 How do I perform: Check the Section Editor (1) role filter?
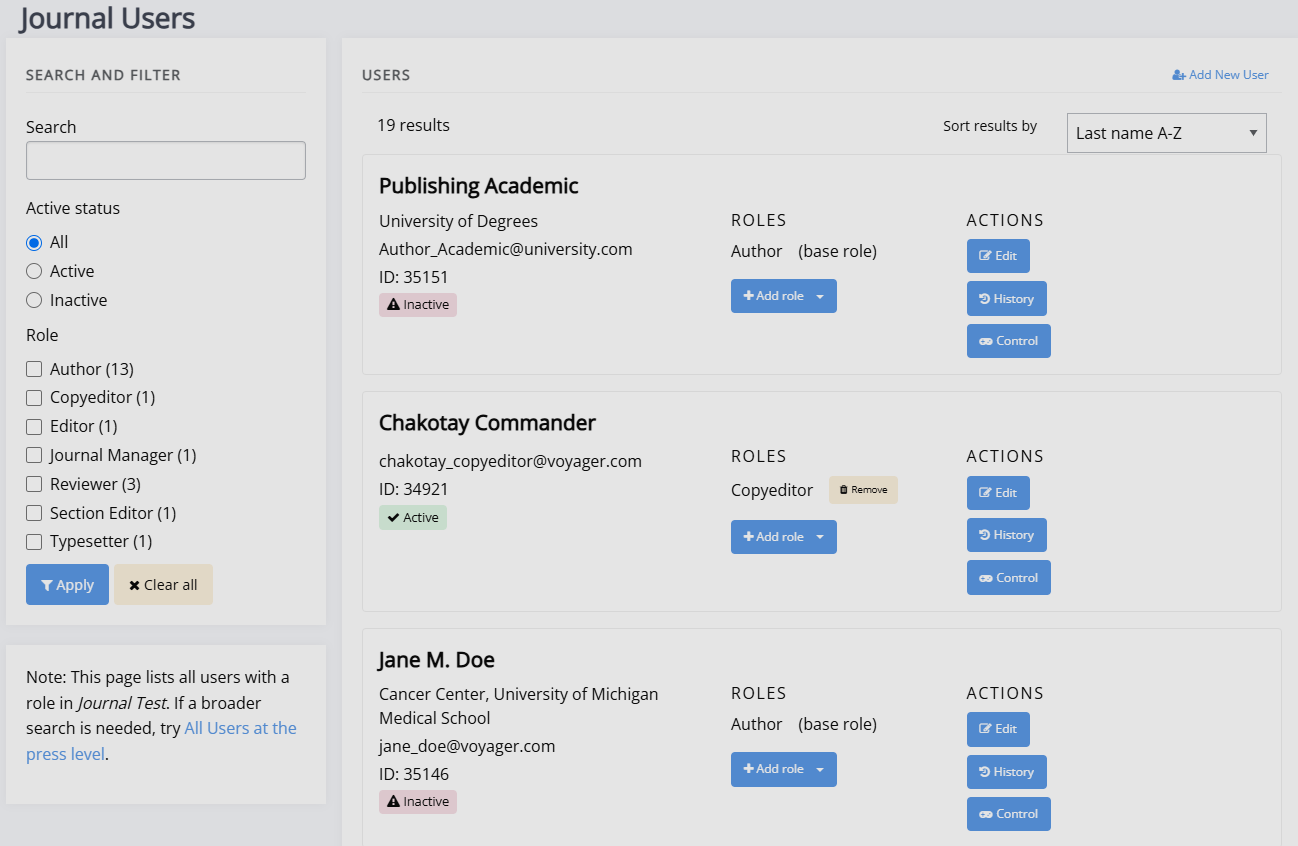[34, 513]
